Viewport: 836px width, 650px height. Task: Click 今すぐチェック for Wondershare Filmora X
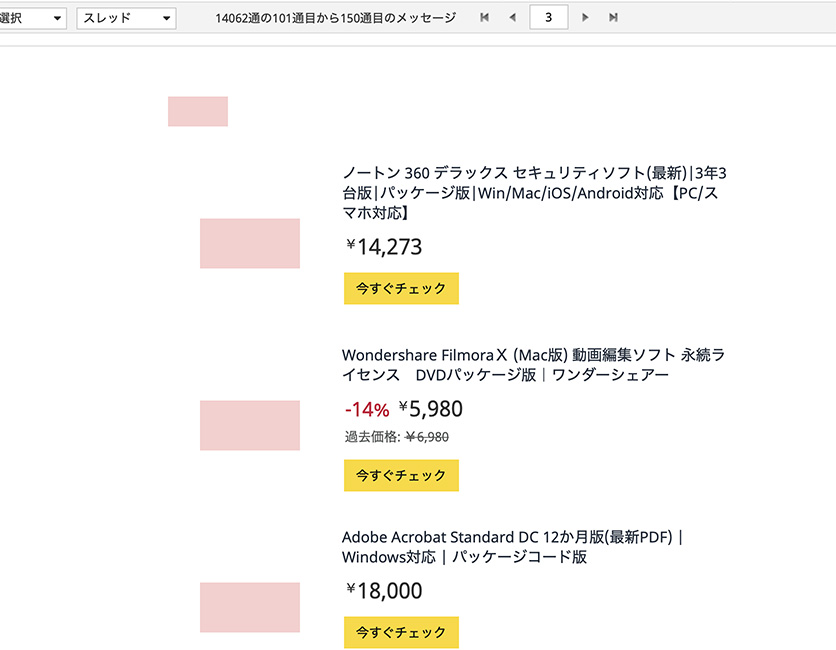401,475
